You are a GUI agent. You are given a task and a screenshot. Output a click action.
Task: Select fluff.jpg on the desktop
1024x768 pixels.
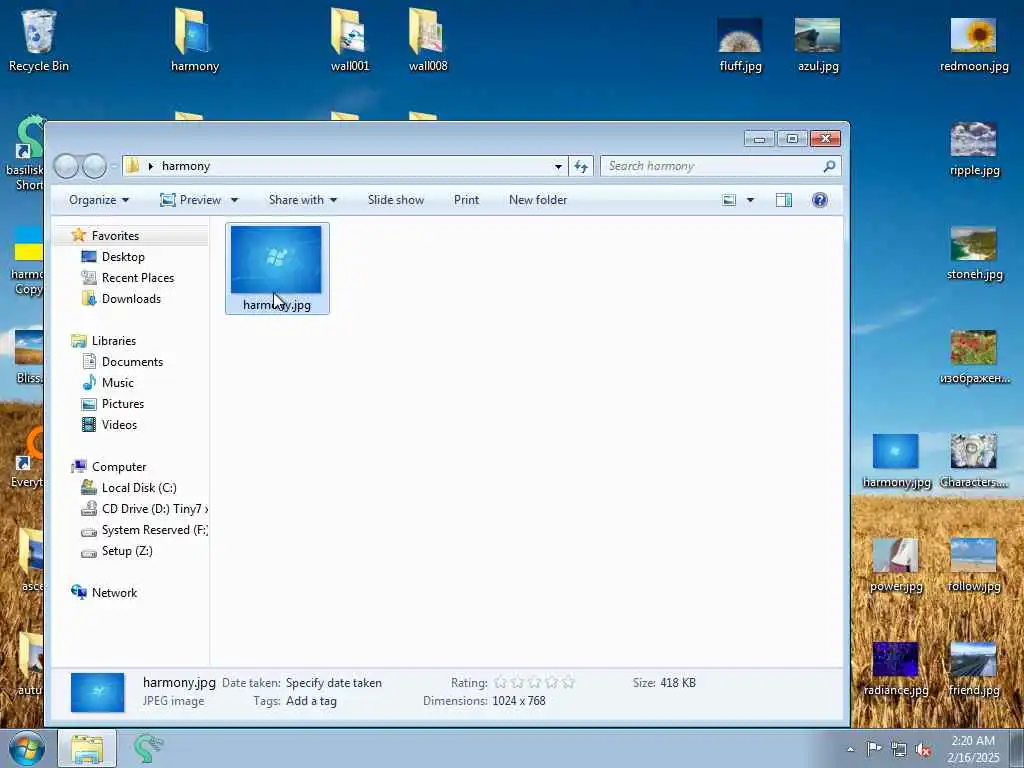tap(740, 44)
